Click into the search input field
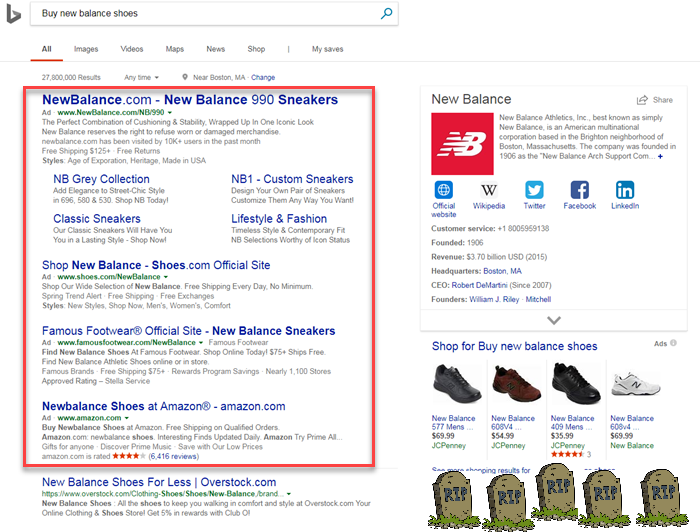 click(200, 14)
